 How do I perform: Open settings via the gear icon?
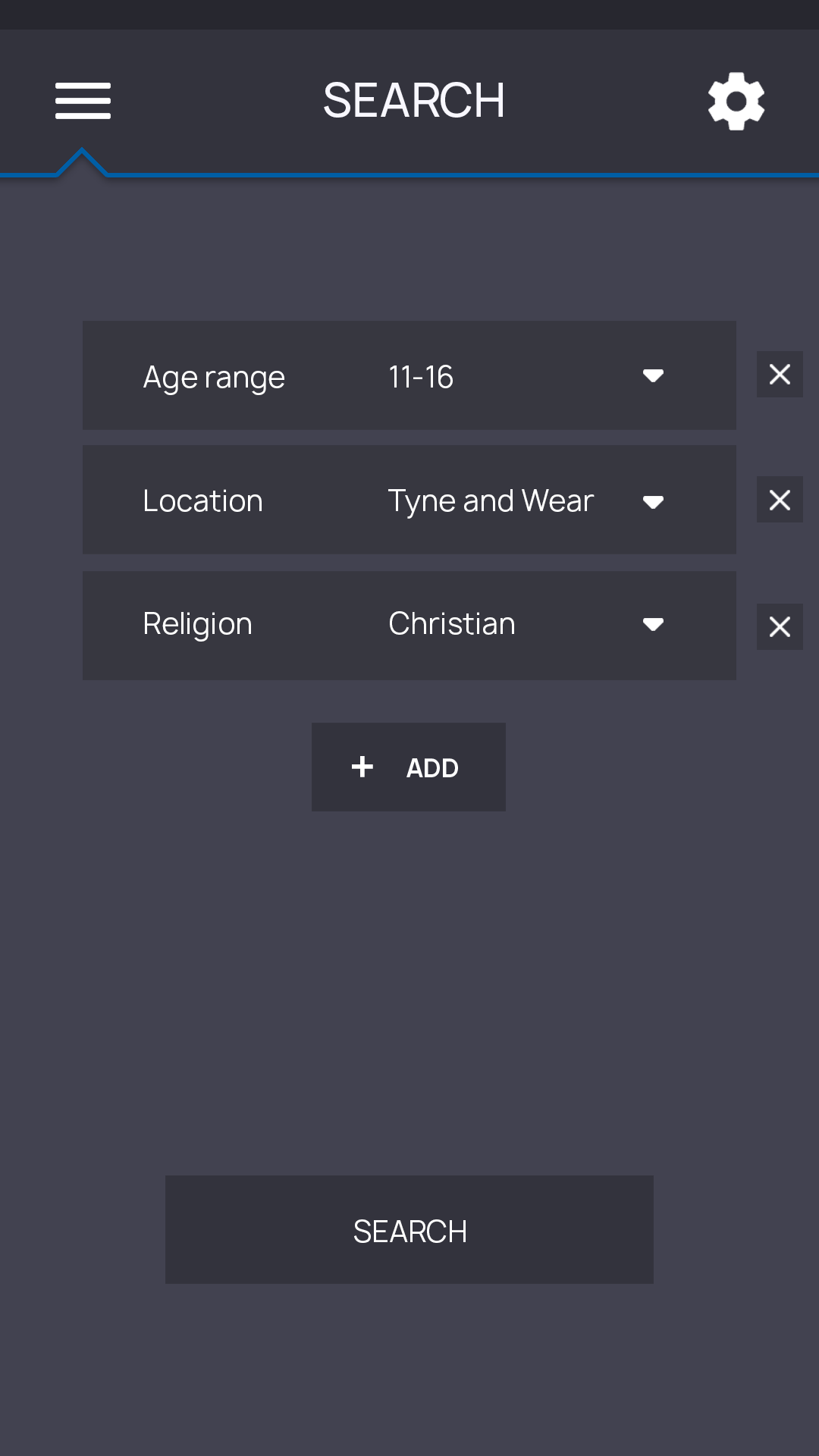[x=736, y=101]
